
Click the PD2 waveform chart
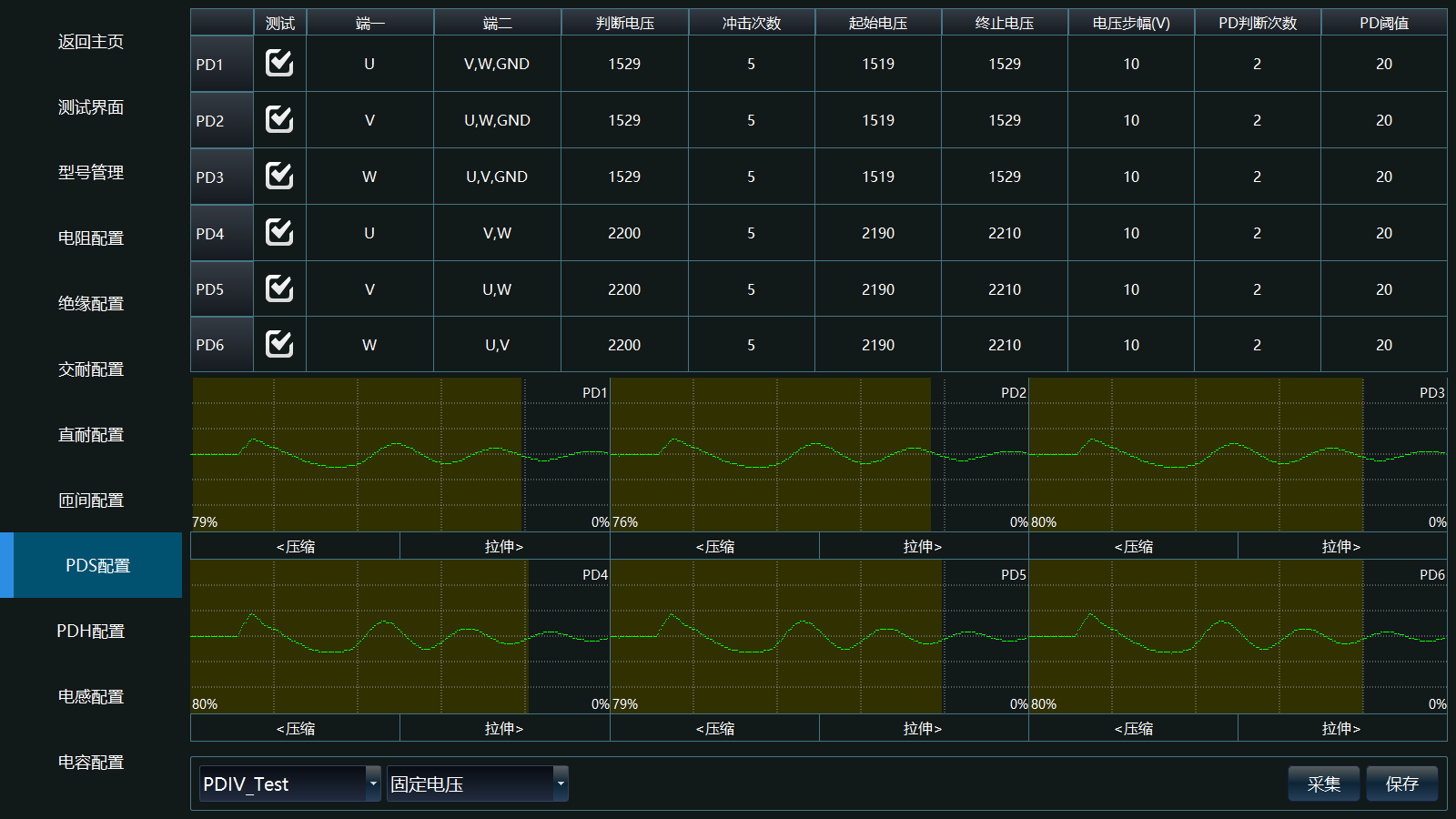(819, 454)
